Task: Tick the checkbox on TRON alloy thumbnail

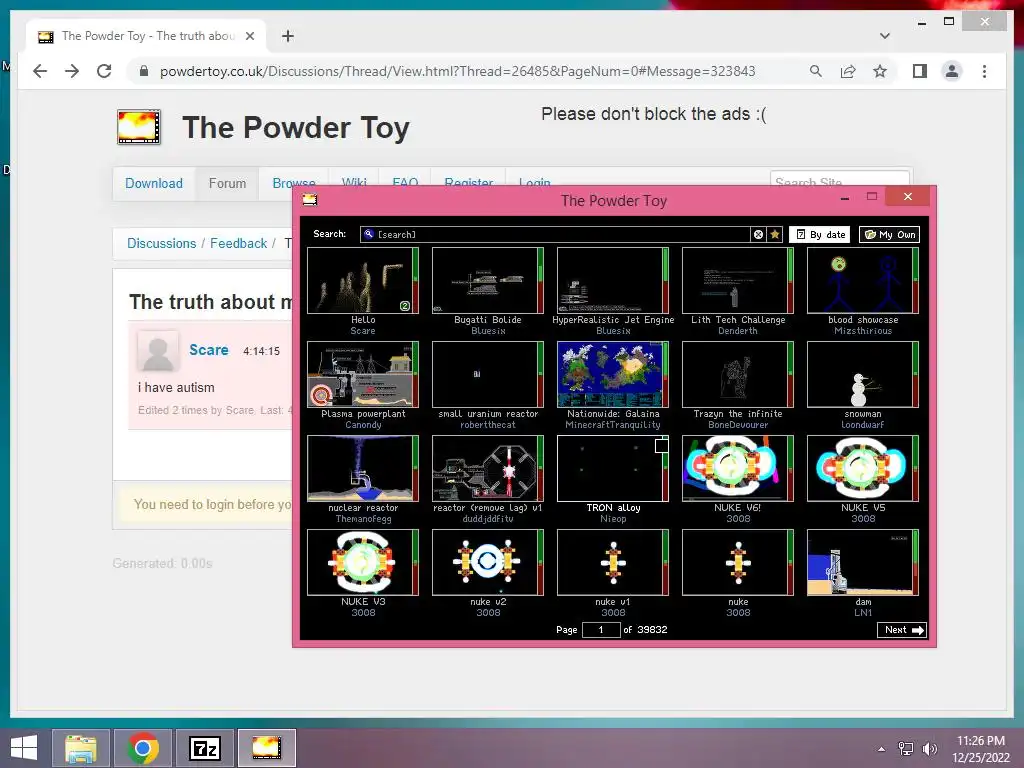Action: pos(662,445)
